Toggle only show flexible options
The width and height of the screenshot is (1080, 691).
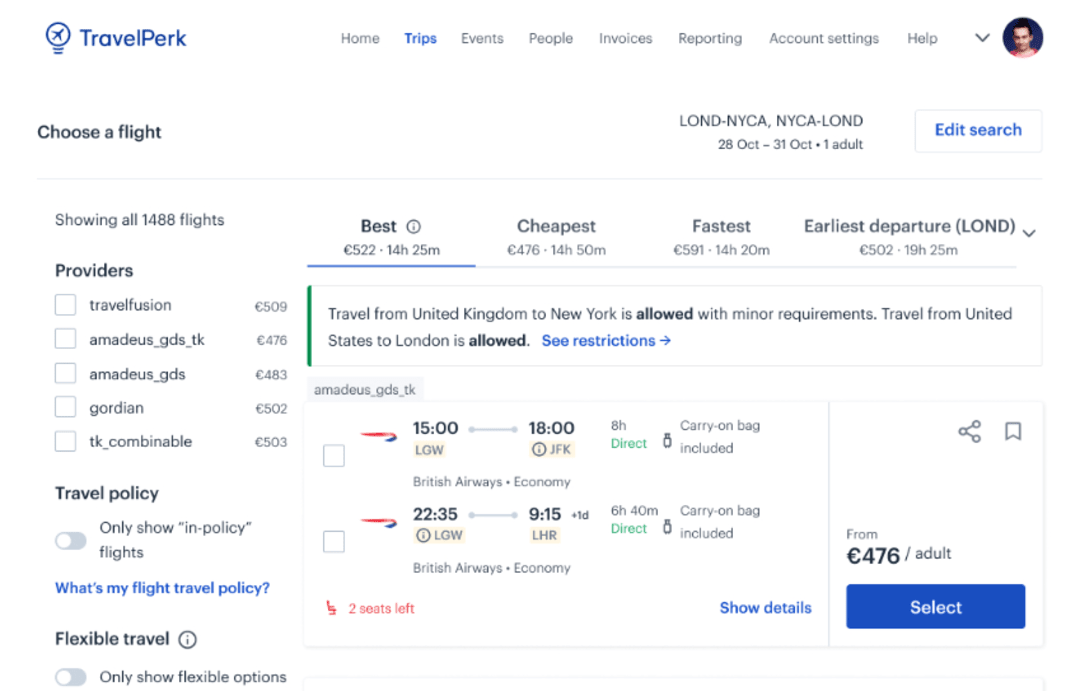click(70, 677)
